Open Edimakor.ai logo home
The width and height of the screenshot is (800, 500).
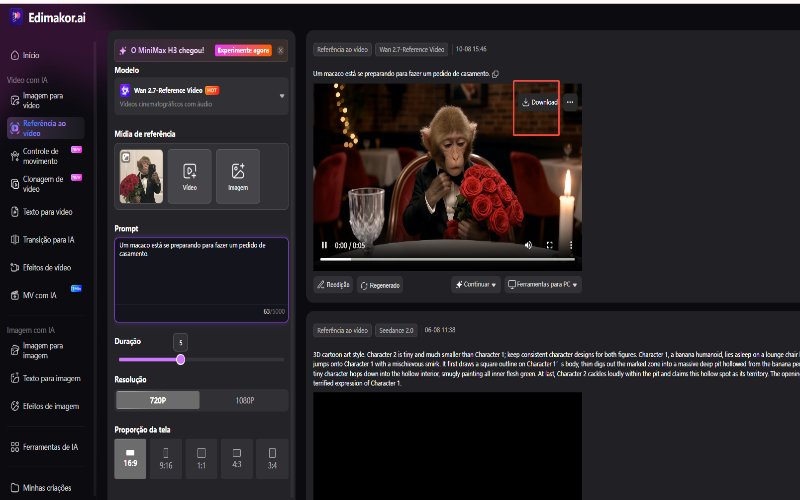click(x=47, y=17)
